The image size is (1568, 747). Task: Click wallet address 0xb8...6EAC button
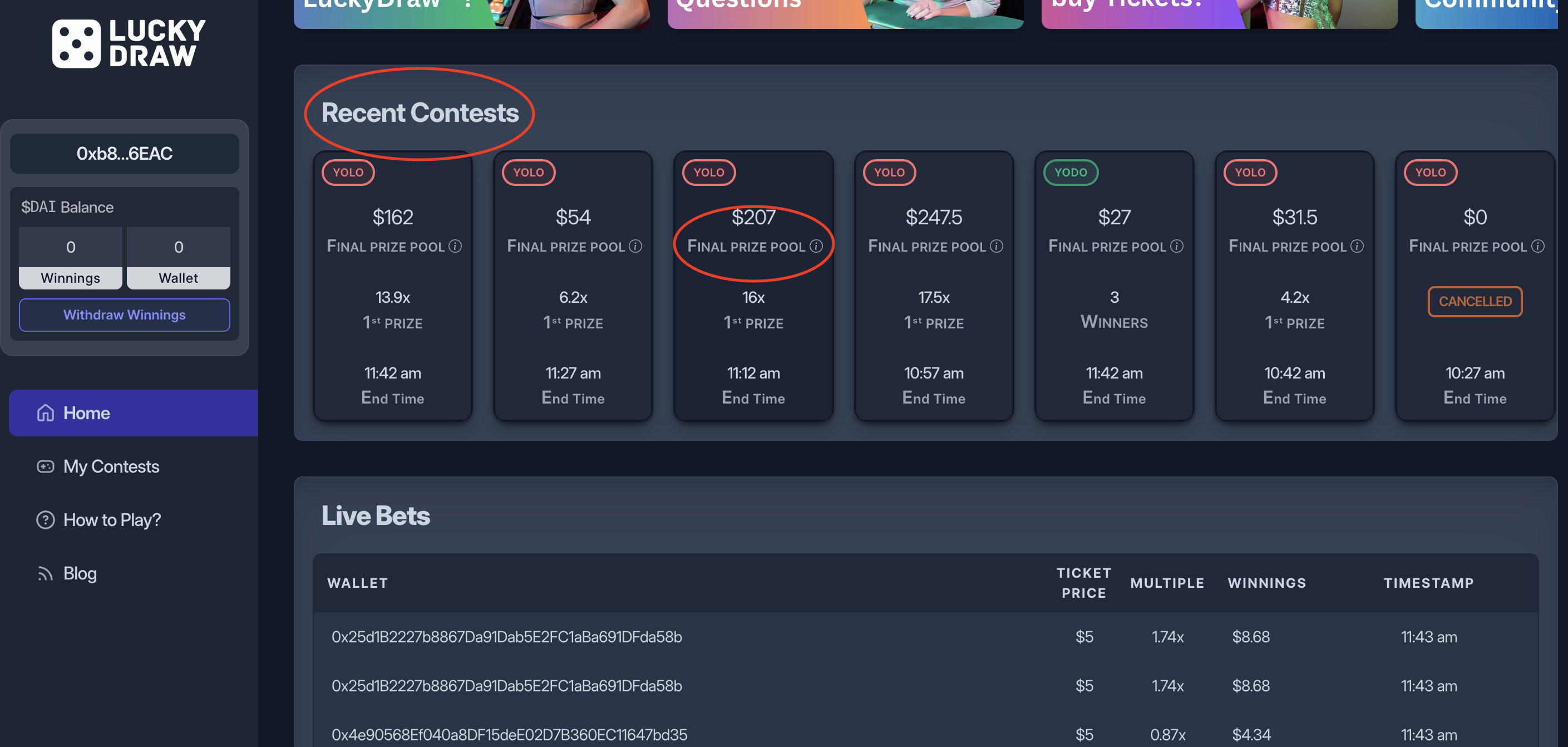(124, 154)
